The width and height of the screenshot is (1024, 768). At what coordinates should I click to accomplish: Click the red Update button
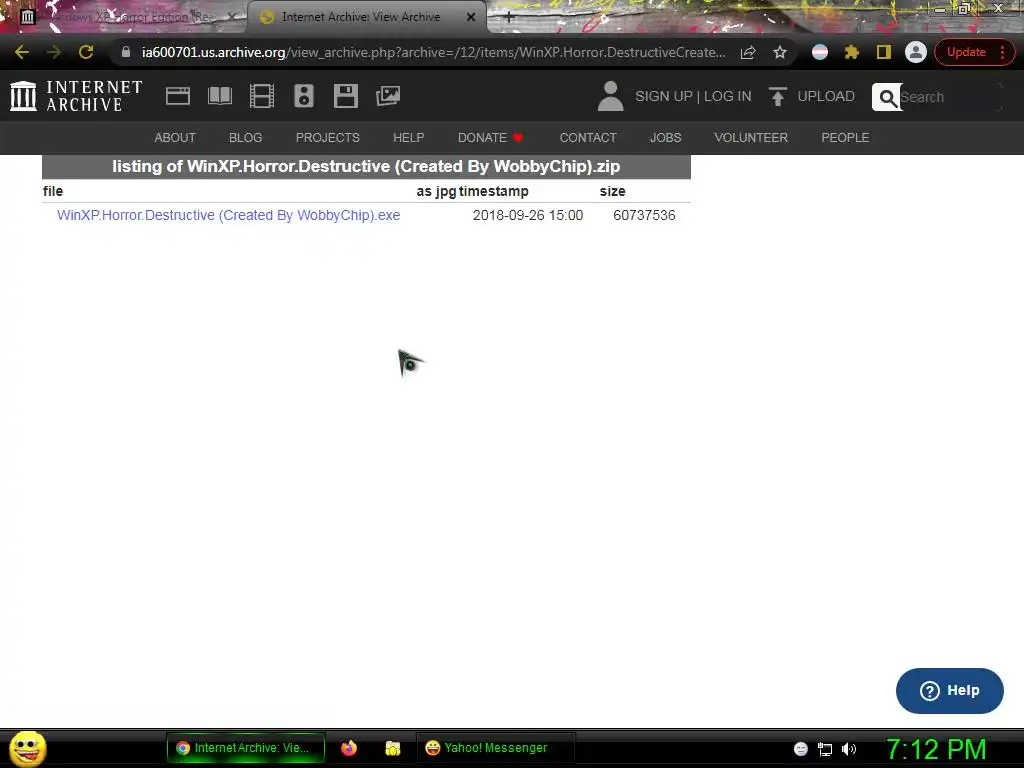point(967,52)
